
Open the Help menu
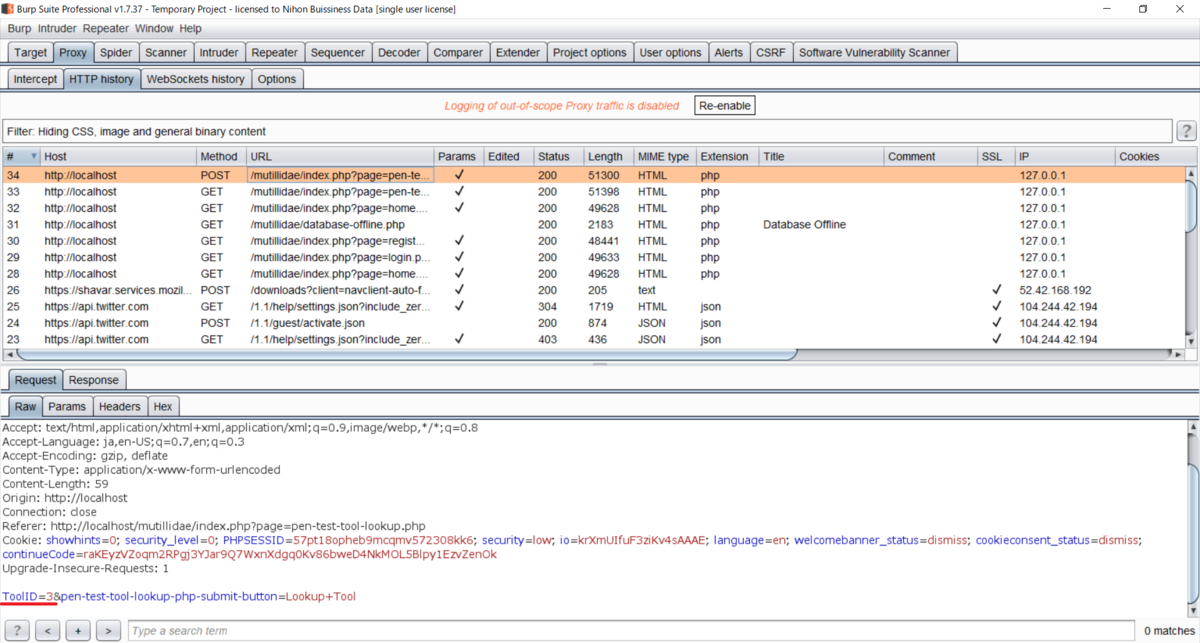[190, 29]
